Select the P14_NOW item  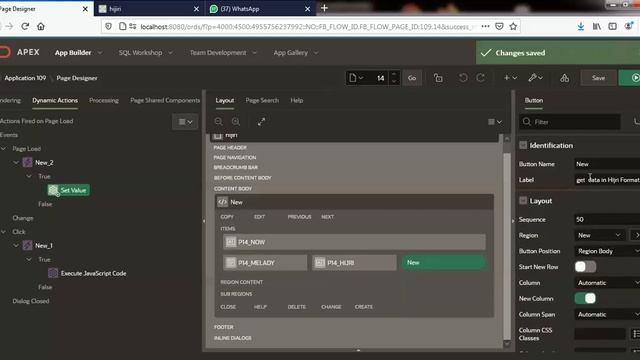tap(354, 242)
